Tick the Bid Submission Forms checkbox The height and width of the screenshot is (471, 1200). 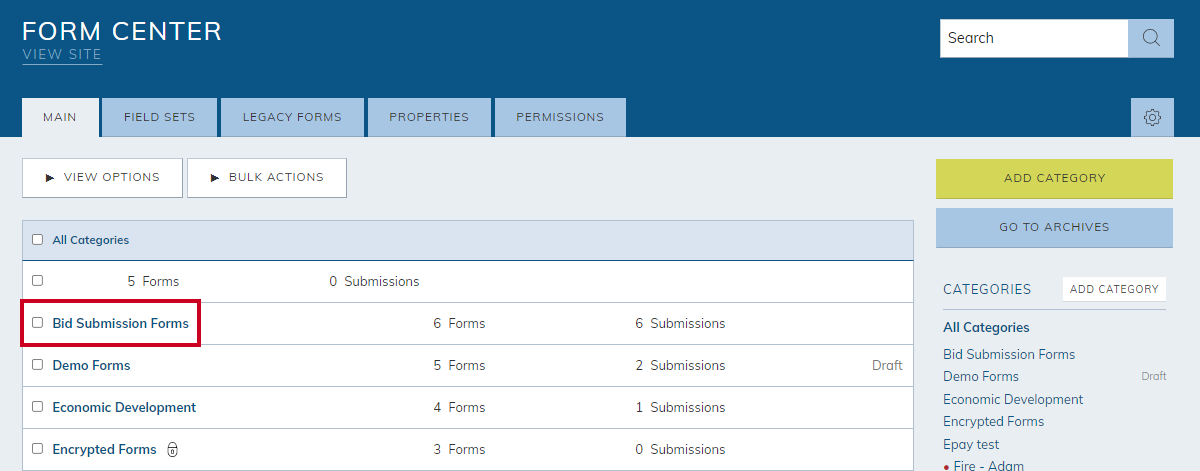coord(38,323)
